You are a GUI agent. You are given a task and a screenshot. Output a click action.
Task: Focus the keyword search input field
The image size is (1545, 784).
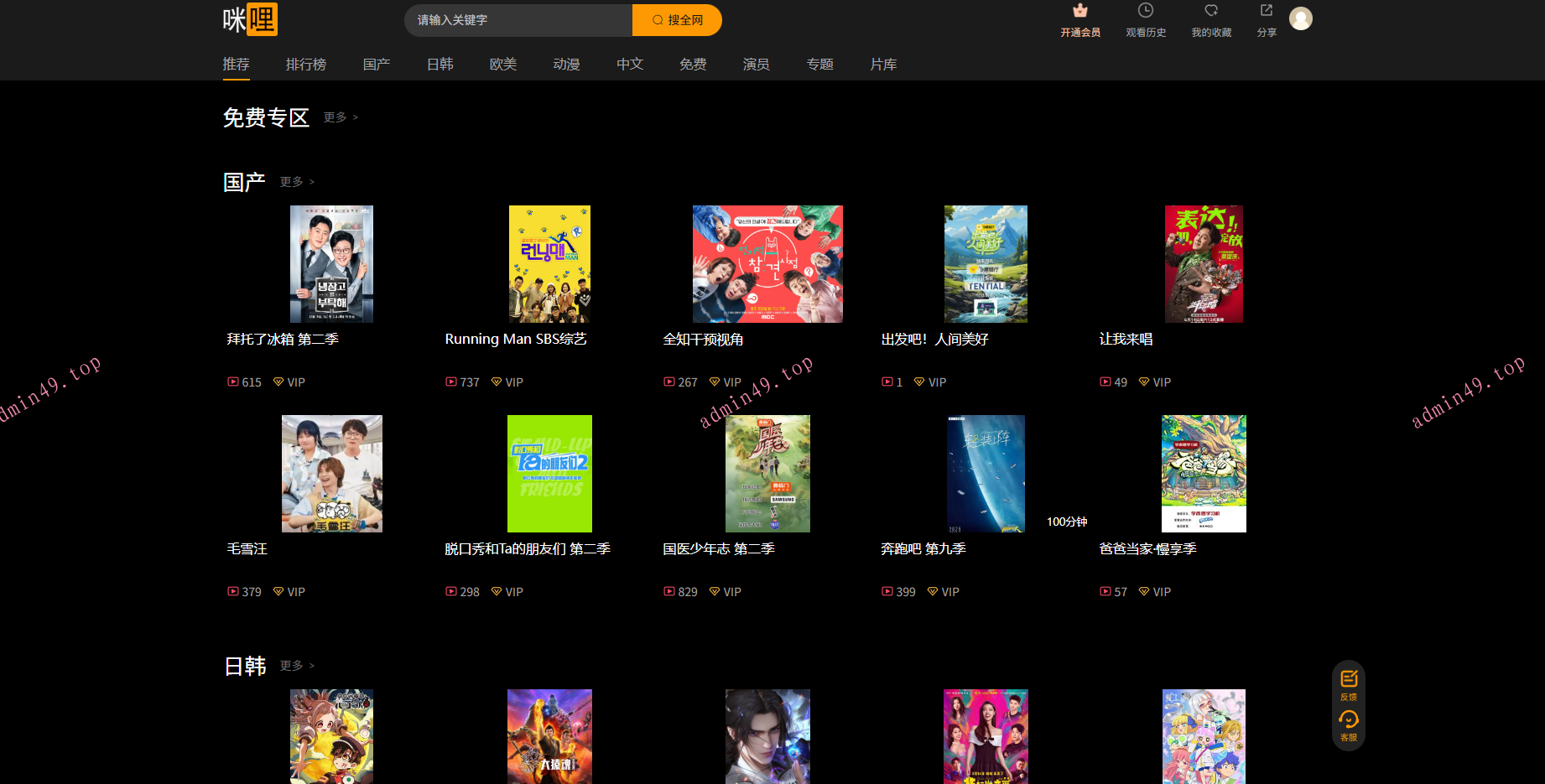click(520, 20)
